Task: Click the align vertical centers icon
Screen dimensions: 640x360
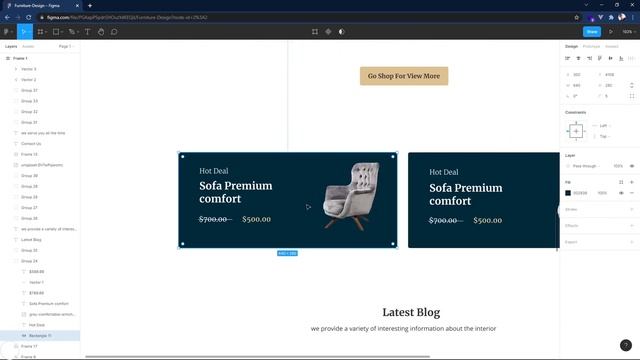Action: pos(611,58)
